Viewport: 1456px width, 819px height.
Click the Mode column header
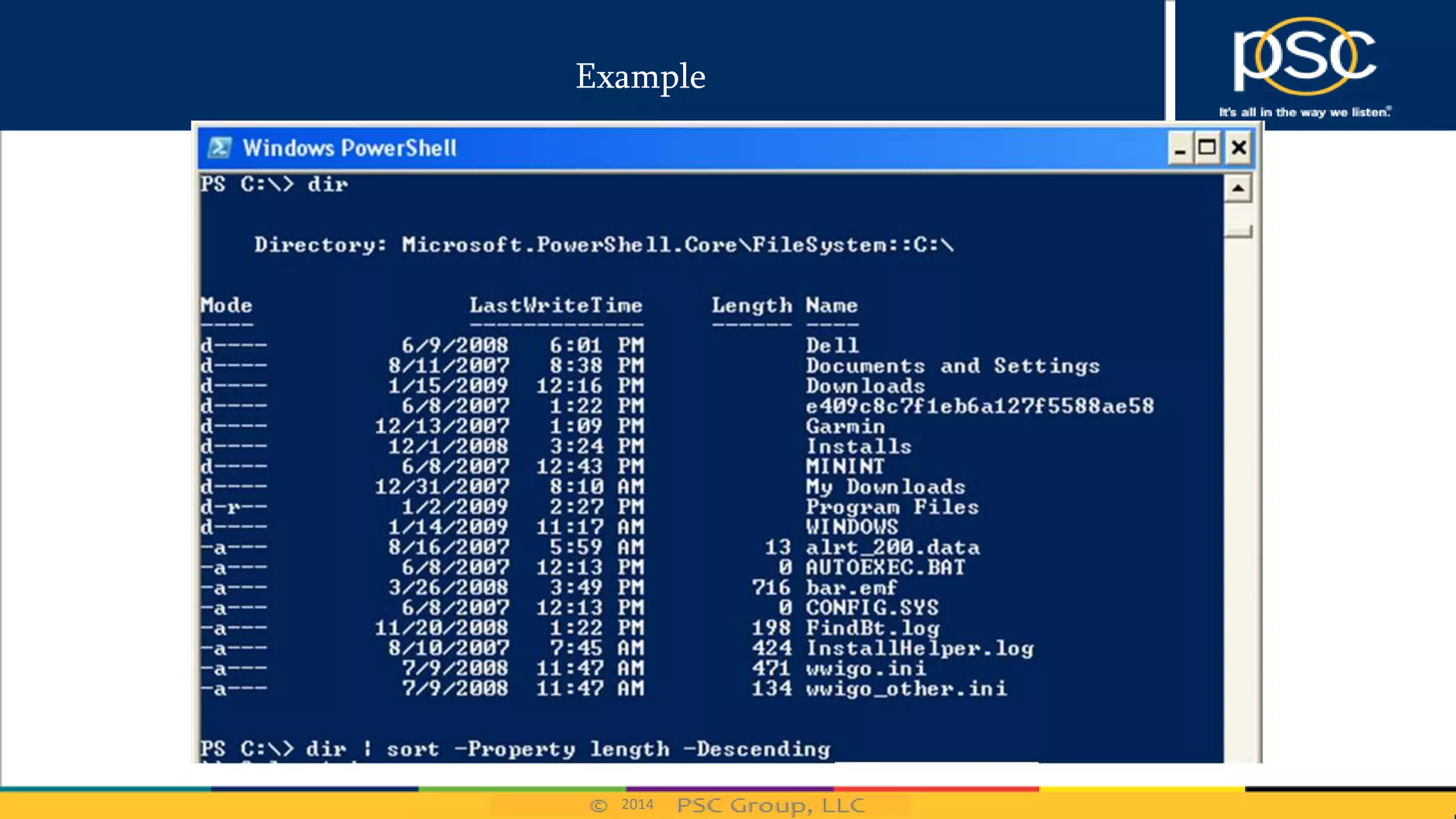(226, 306)
